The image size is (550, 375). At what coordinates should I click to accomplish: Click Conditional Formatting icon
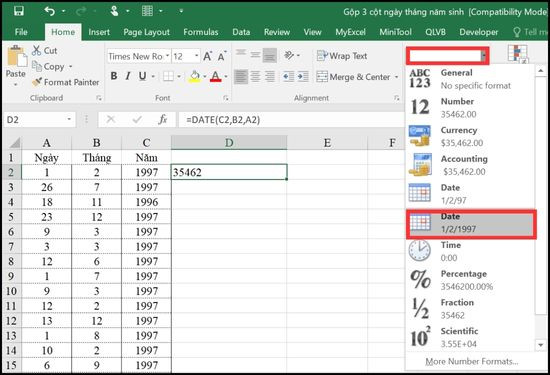(518, 54)
